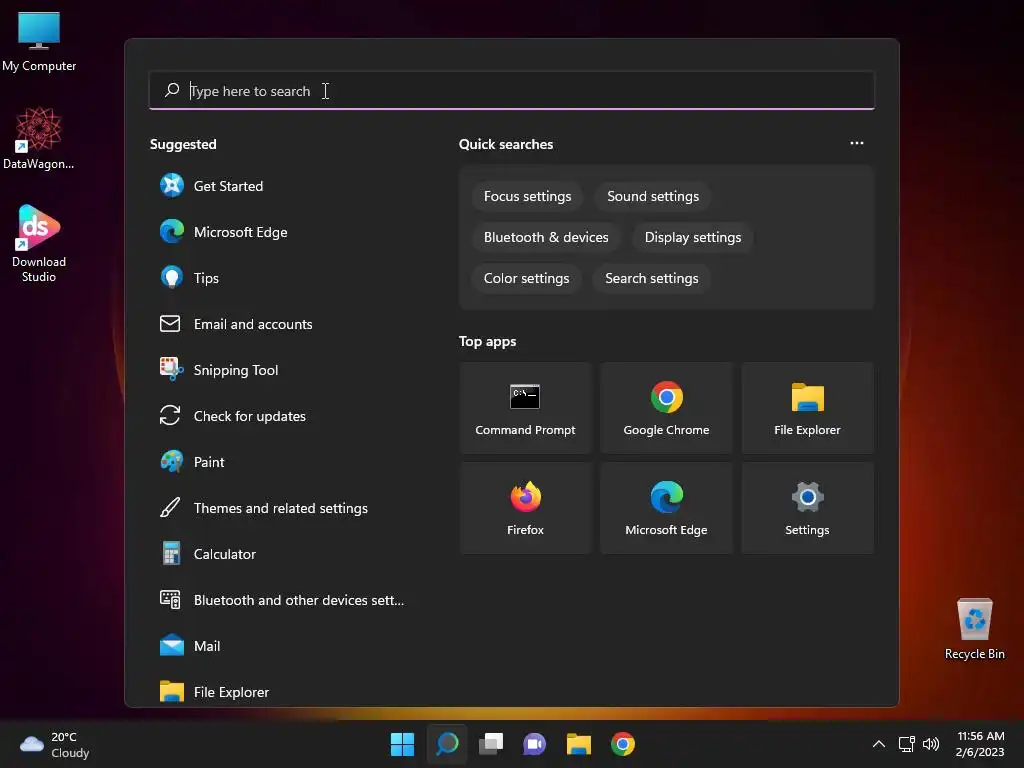Viewport: 1024px width, 768px height.
Task: Select the DataWagon desktop shortcut
Action: [x=39, y=138]
